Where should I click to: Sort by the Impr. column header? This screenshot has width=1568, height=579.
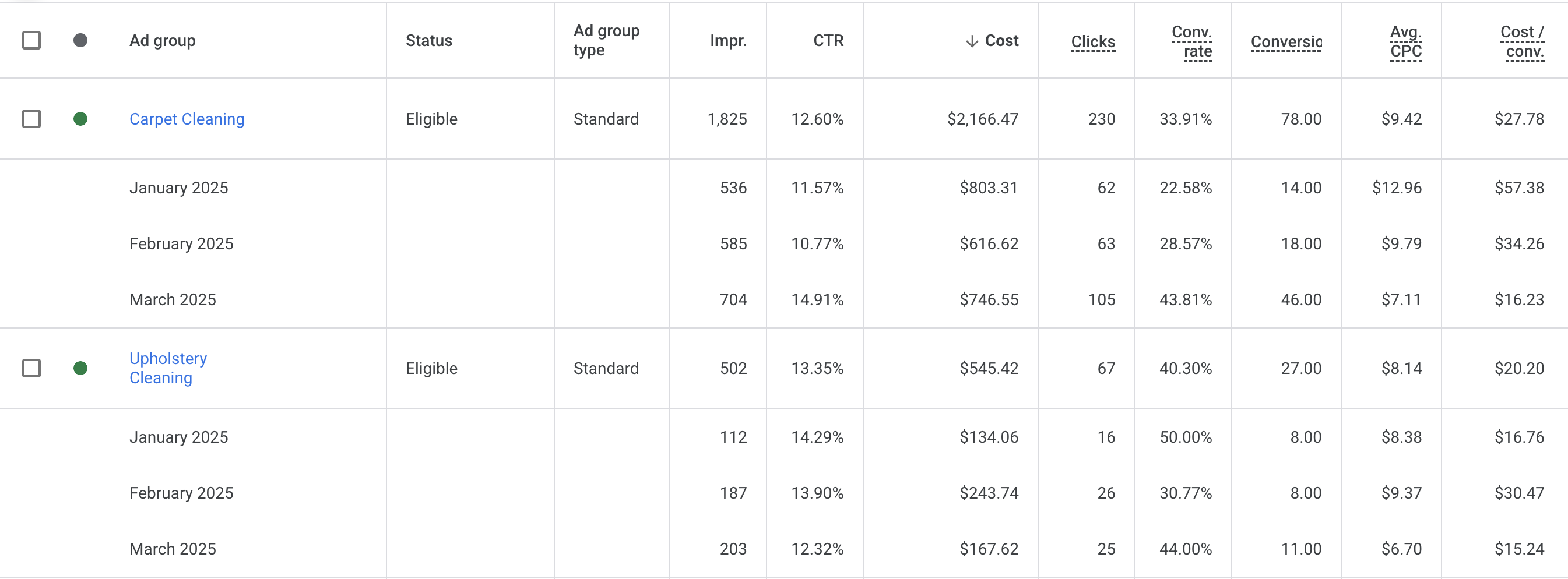click(x=728, y=41)
